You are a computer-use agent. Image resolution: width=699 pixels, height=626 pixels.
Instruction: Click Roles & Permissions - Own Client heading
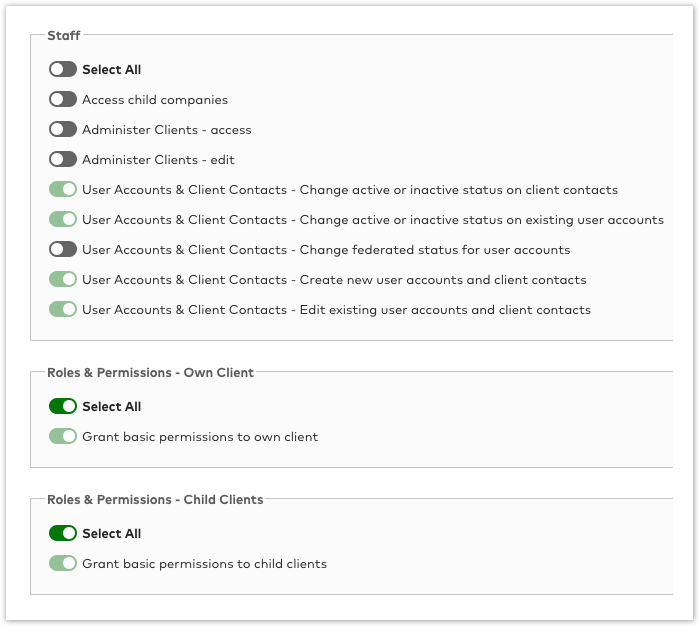point(150,372)
